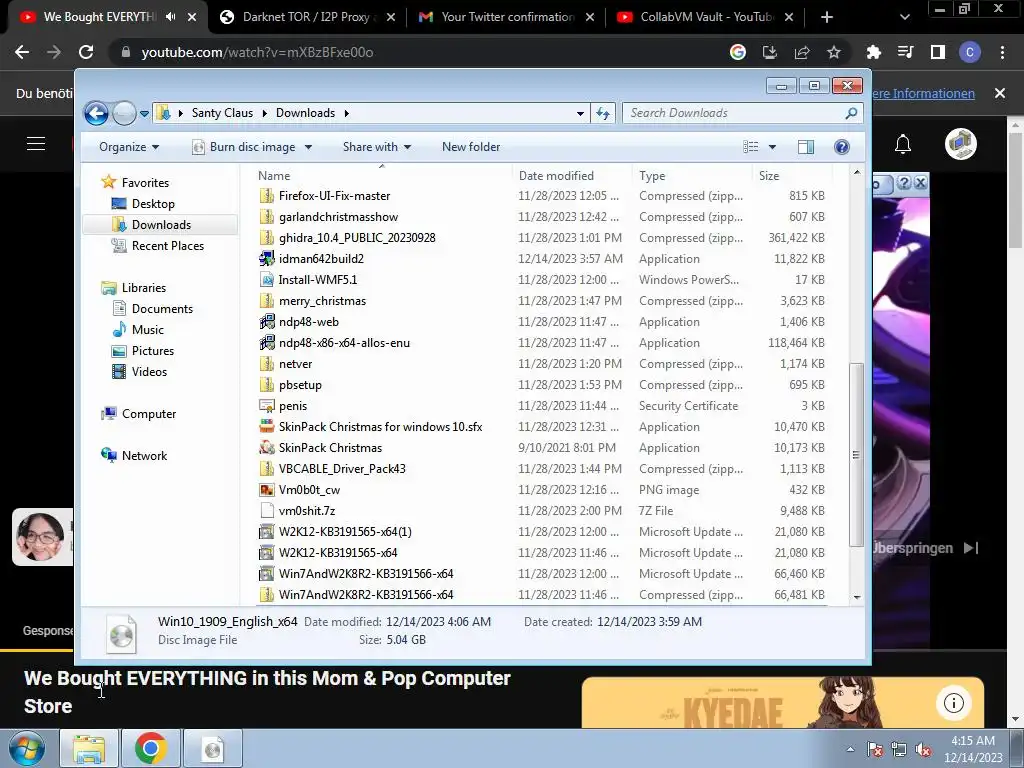Refresh the Downloads folder view
1024x768 pixels.
(x=603, y=114)
